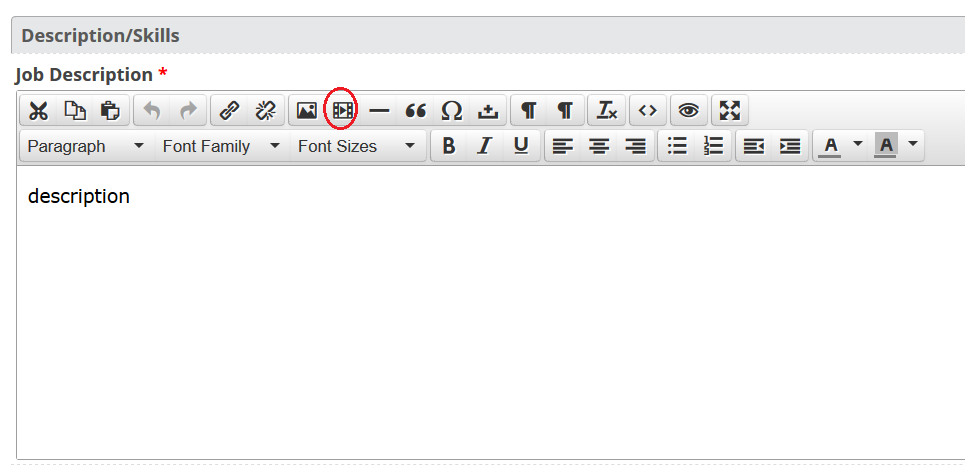Screen dimensions: 965x471
Task: Expand background color options arrow
Action: pos(913,145)
